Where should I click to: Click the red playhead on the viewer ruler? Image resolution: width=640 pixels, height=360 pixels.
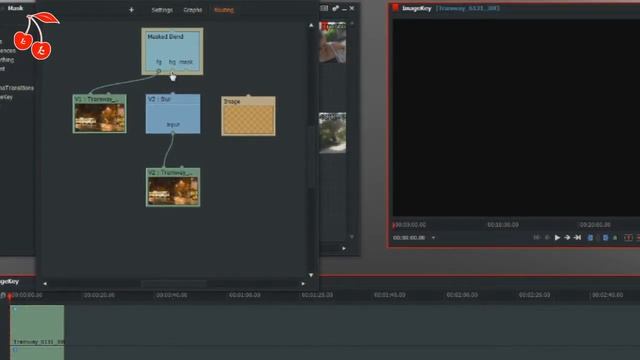click(394, 225)
